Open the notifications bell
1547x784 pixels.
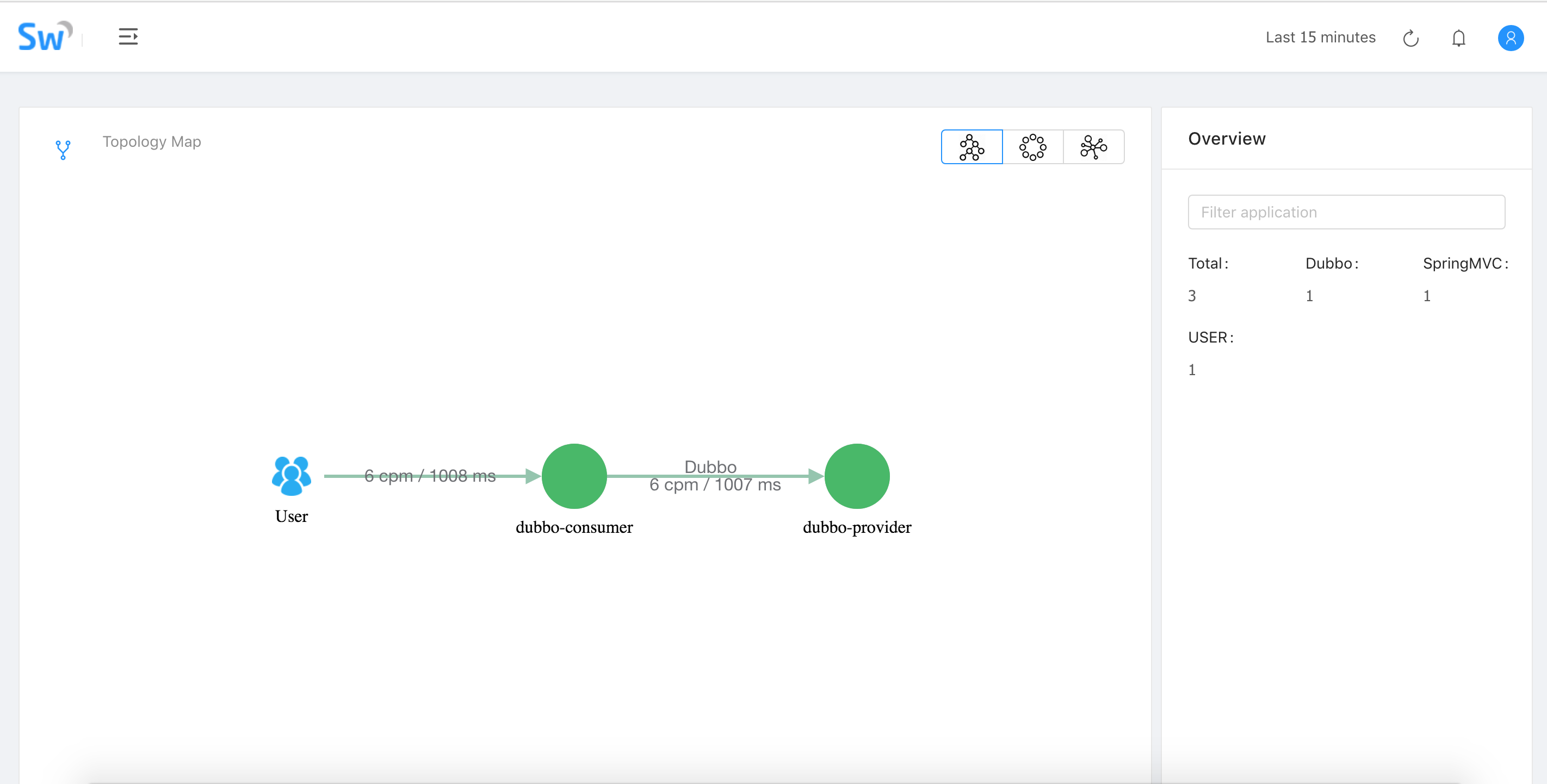point(1458,39)
